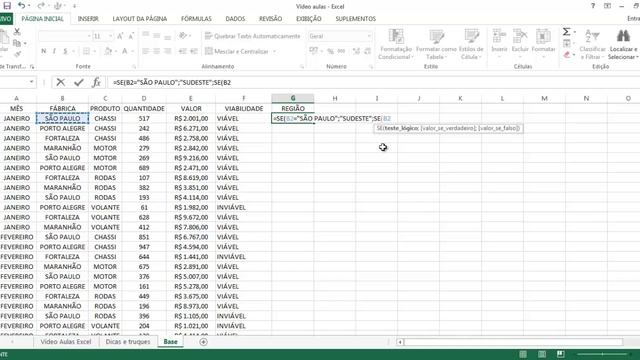The width and height of the screenshot is (640, 360).
Task: Click inside the formula bar text
Action: coord(172,82)
